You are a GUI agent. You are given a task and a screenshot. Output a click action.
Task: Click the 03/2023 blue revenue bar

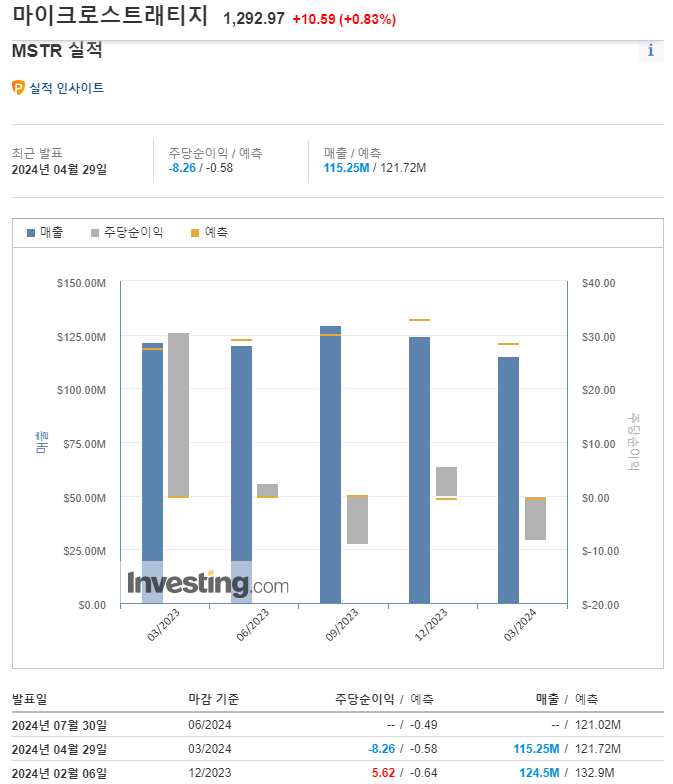point(152,473)
